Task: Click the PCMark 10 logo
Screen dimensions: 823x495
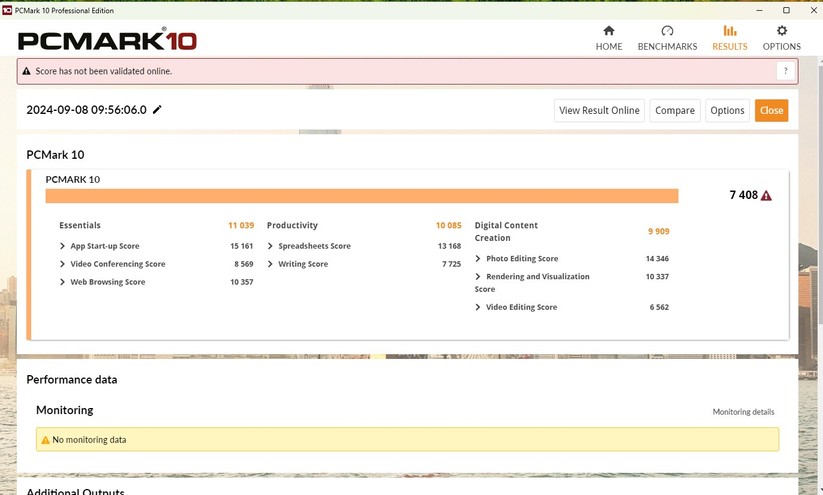Action: pos(107,40)
